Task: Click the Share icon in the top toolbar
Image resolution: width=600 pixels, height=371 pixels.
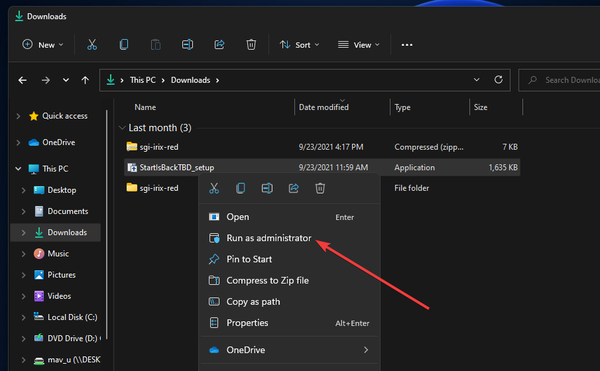Action: coord(219,45)
